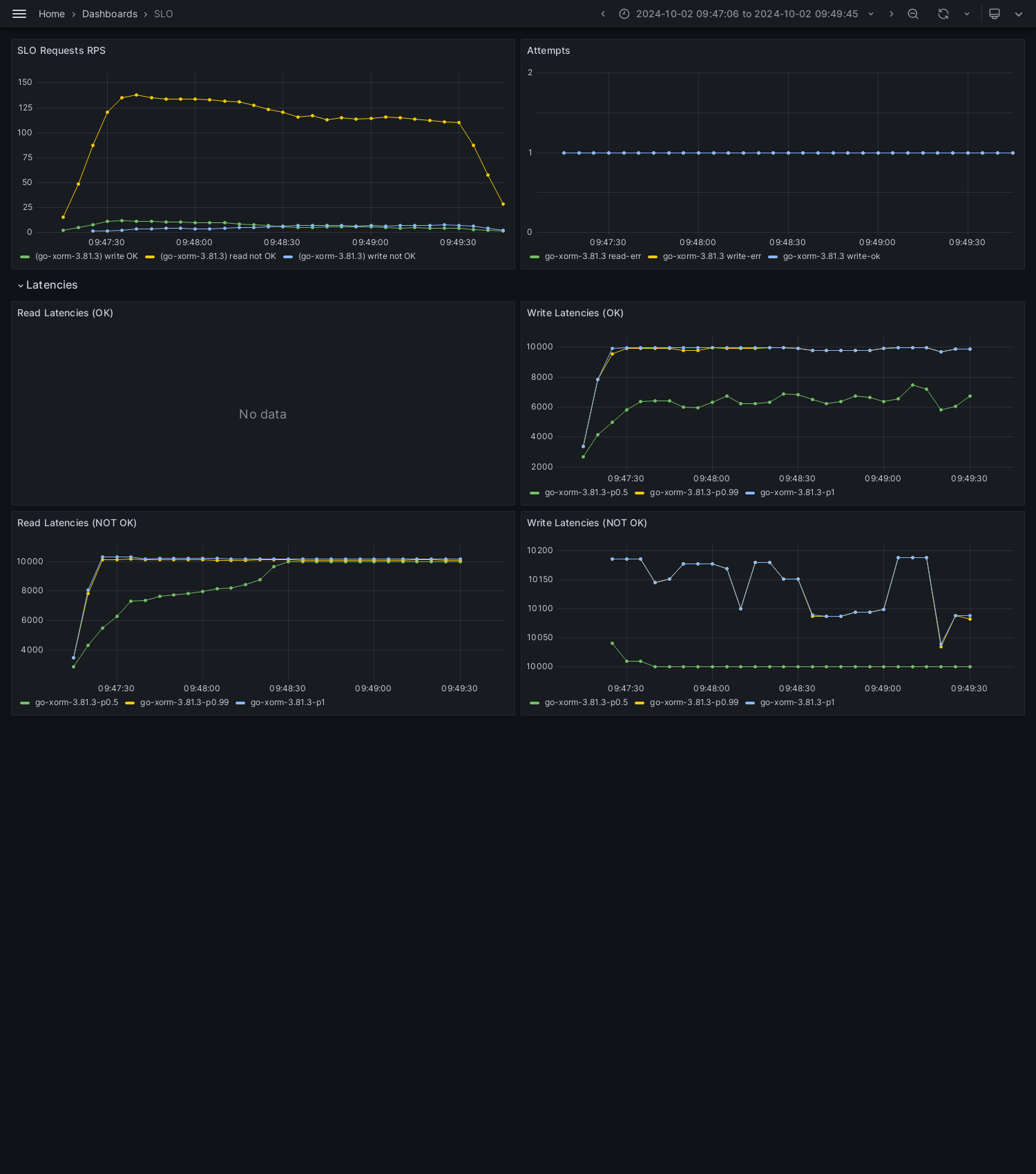Refresh the dashboard

943,14
